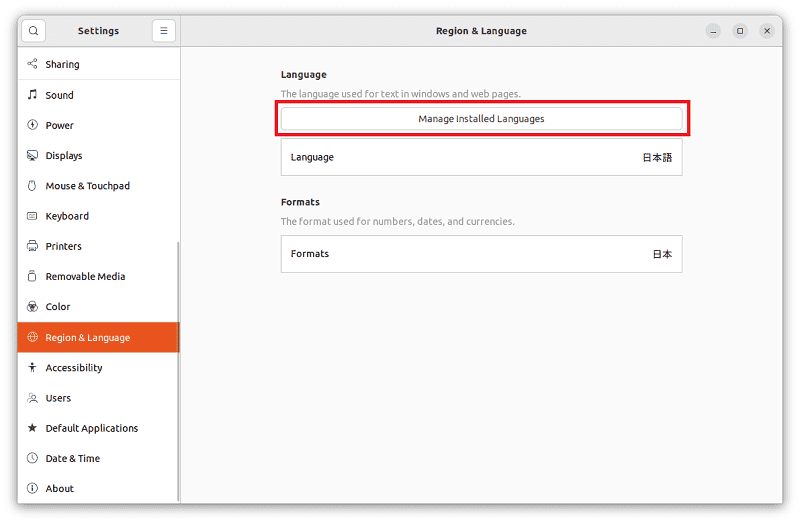Open the Sharing settings panel
Image resolution: width=800 pixels, height=523 pixels.
pyautogui.click(x=98, y=64)
